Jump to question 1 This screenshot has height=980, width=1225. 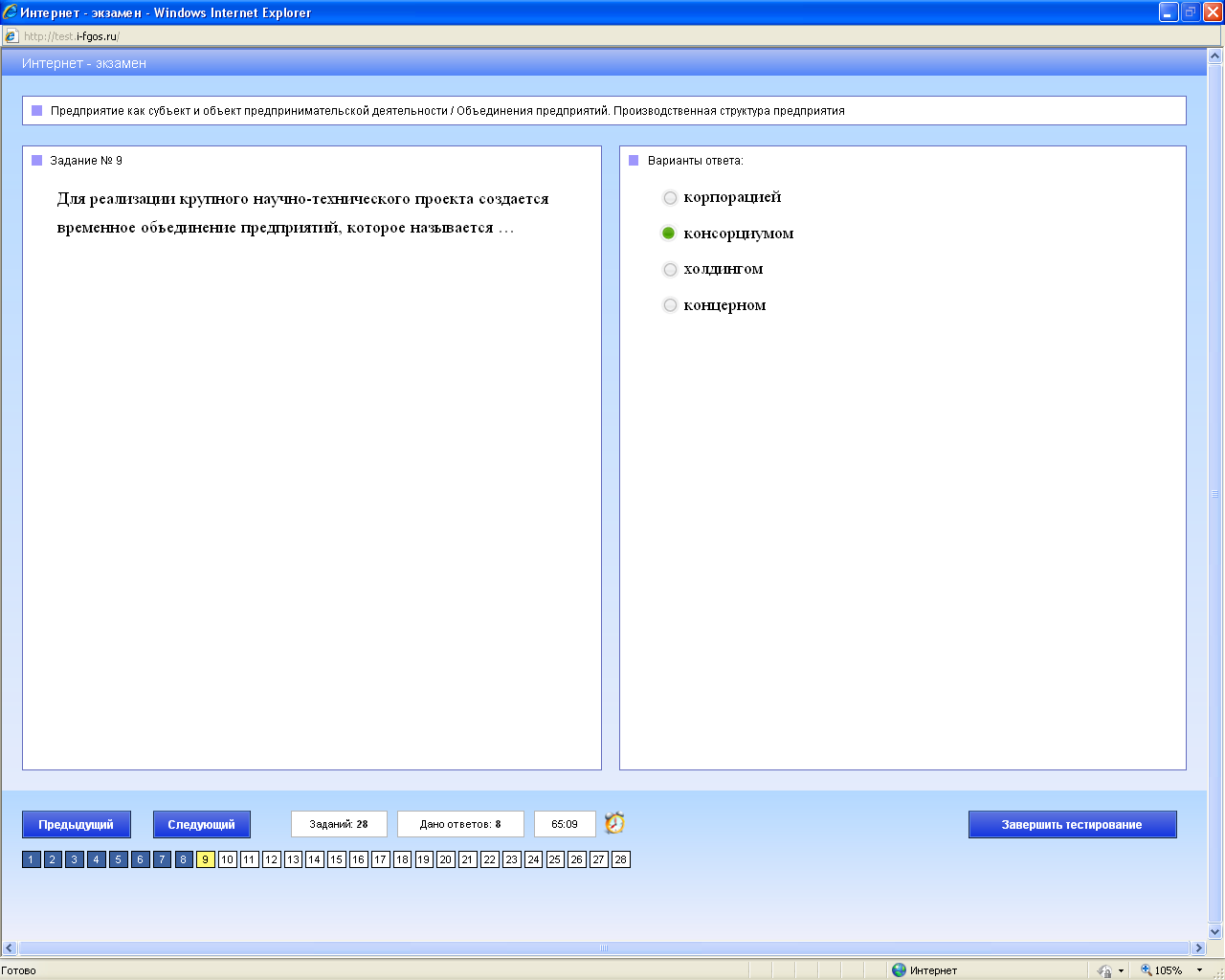[31, 859]
